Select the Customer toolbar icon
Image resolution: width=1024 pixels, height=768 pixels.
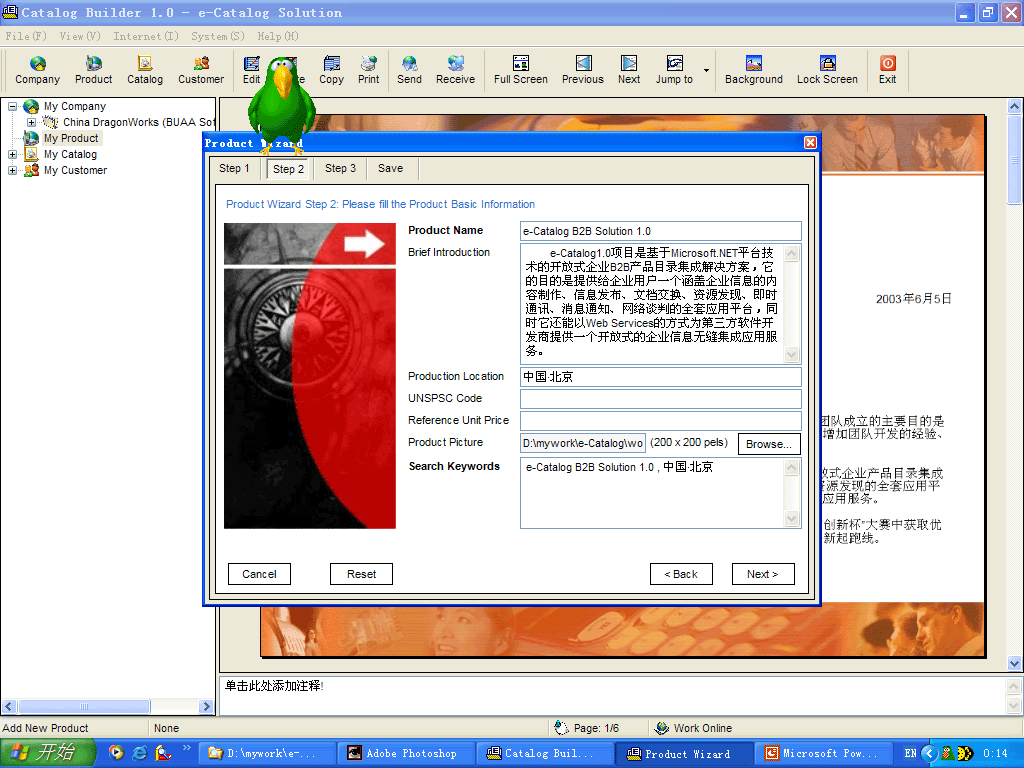click(x=201, y=70)
